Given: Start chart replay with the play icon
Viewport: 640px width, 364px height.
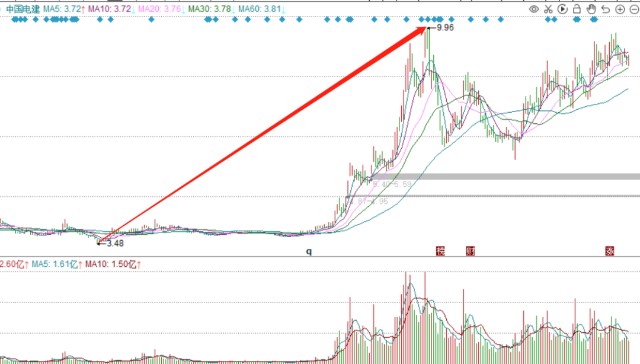Looking at the screenshot, I should [x=562, y=9].
